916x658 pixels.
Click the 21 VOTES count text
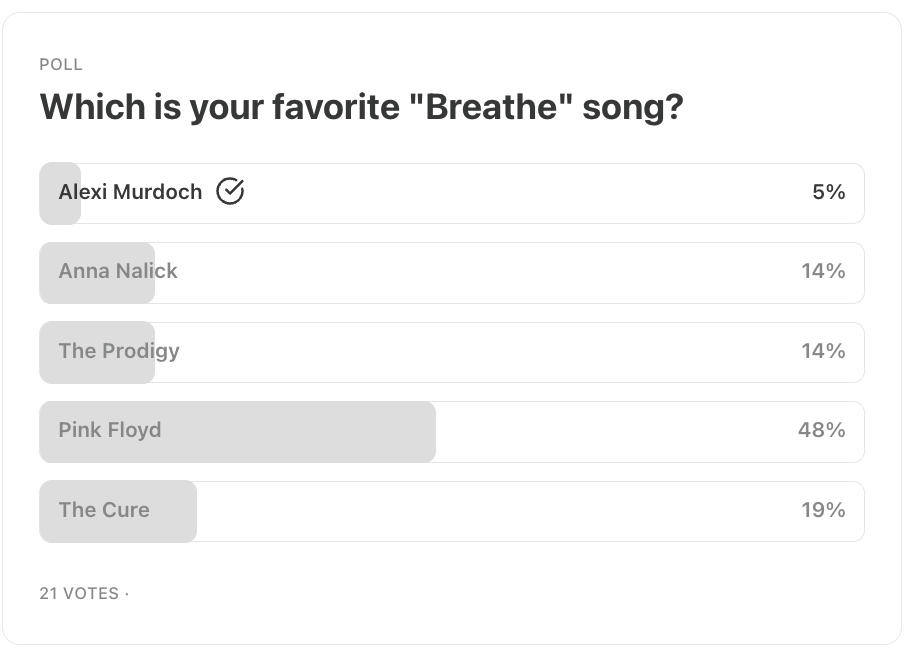79,593
